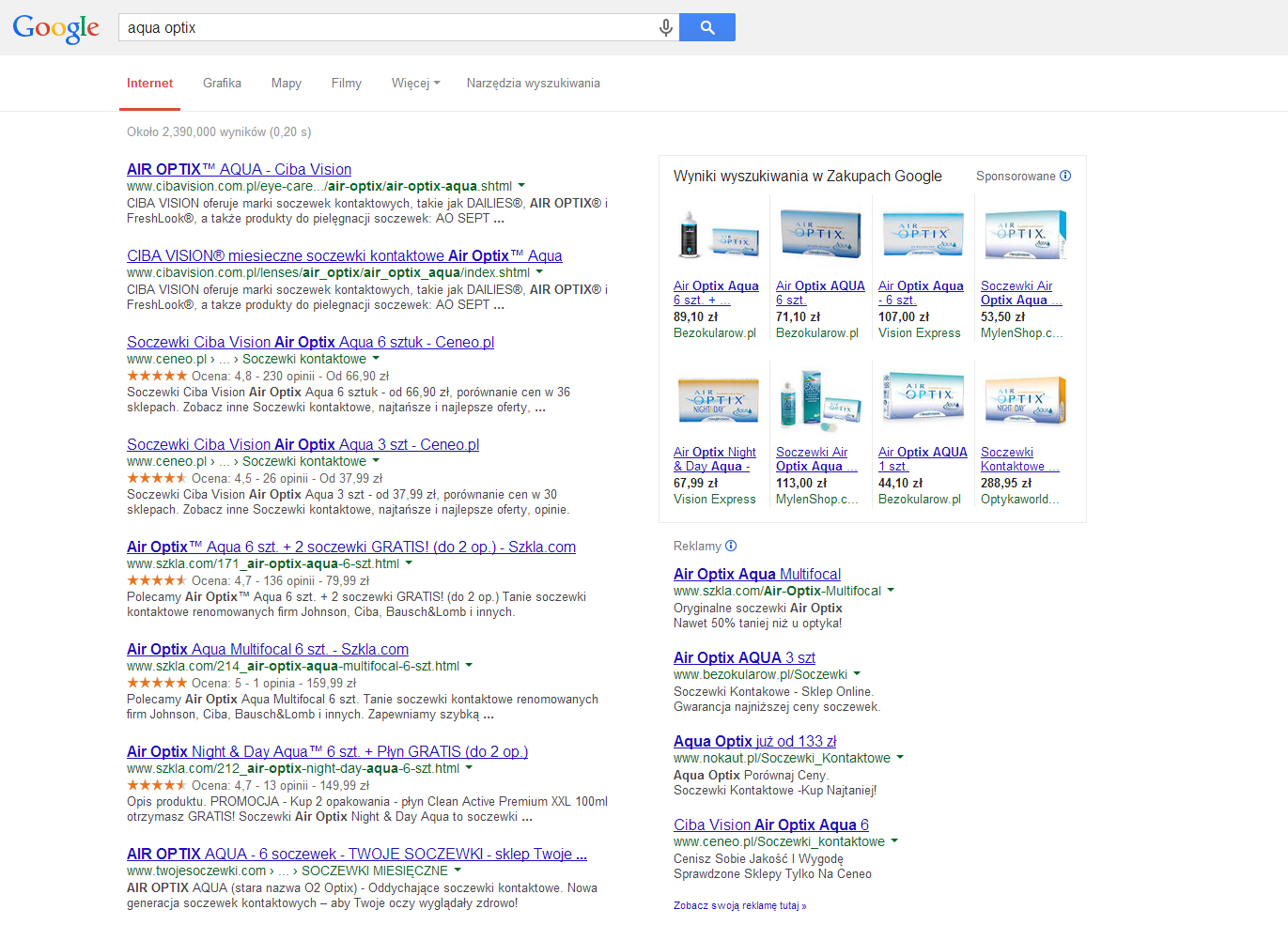
Task: Expand arrow beside cibavision index.shtml URL
Action: click(x=539, y=271)
